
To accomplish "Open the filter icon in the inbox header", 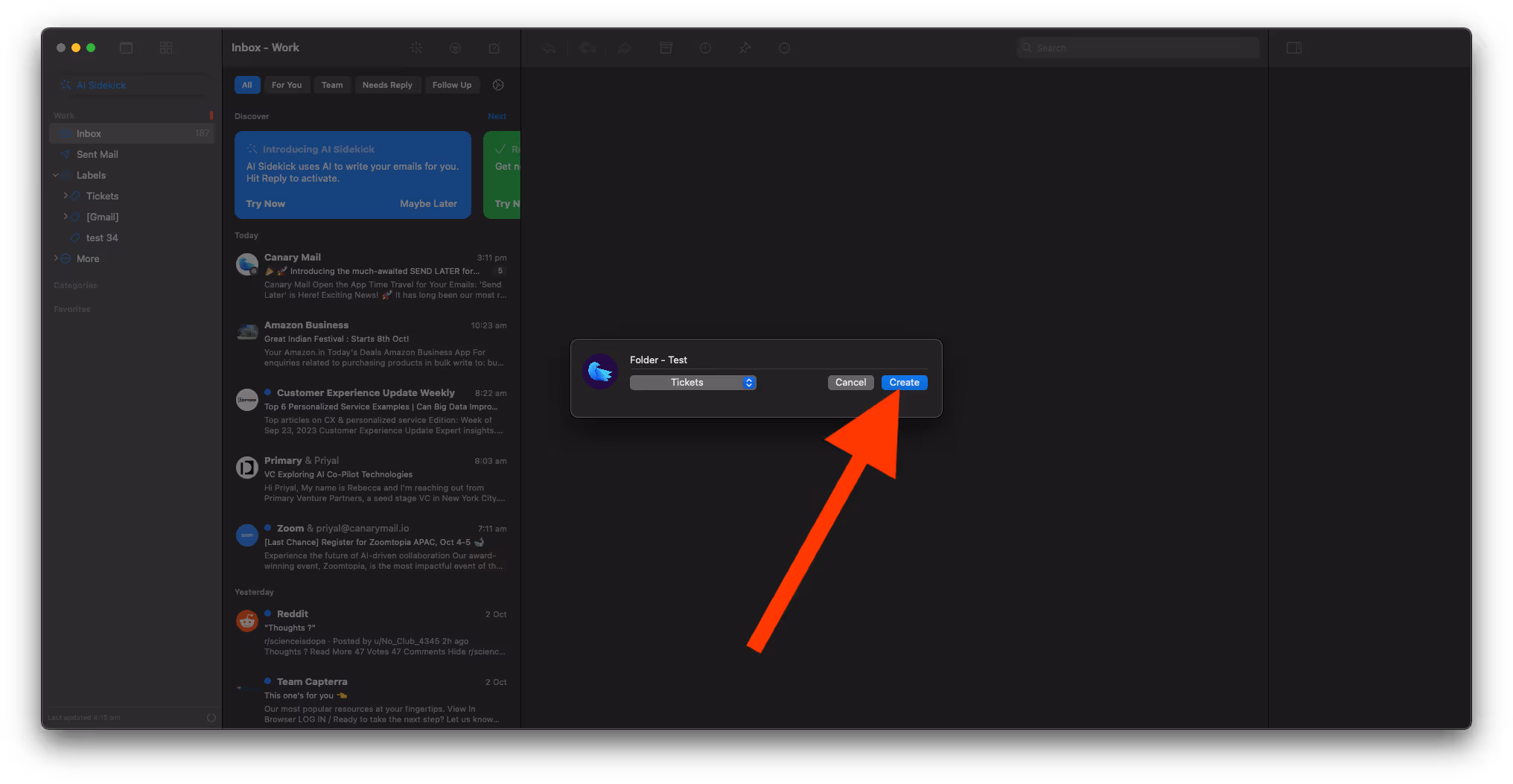I will click(x=455, y=48).
